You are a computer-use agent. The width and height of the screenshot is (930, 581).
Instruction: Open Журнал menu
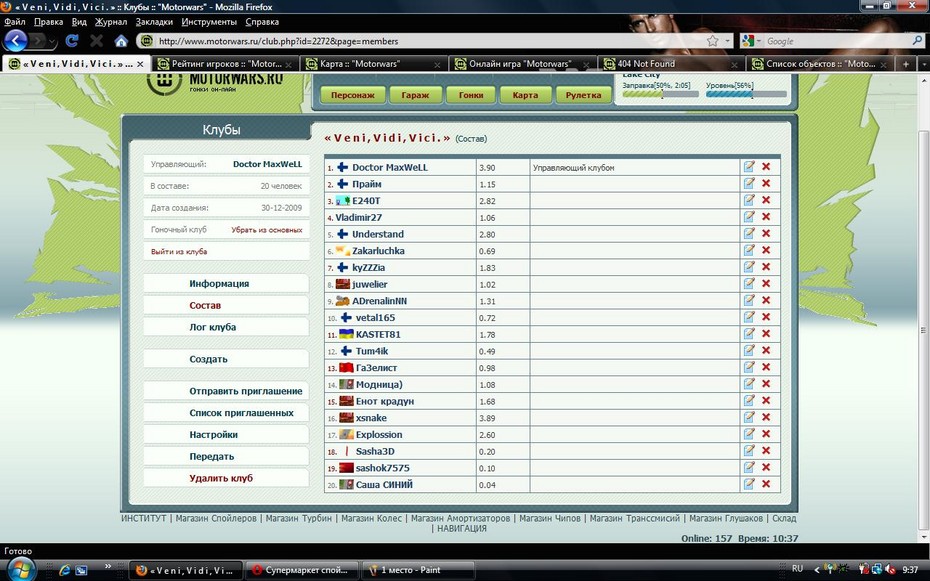pyautogui.click(x=111, y=22)
